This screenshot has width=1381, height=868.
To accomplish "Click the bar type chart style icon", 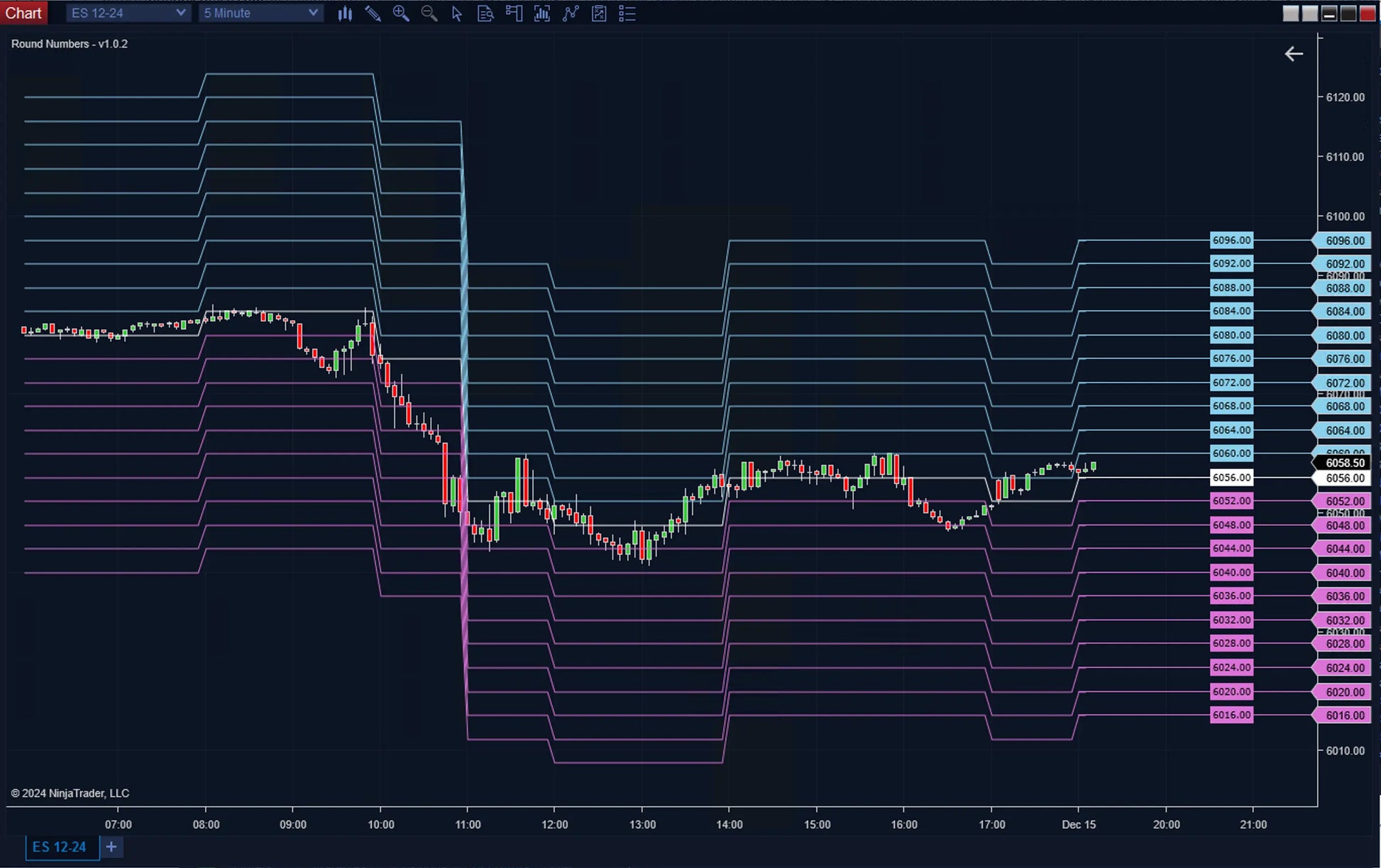I will point(345,13).
